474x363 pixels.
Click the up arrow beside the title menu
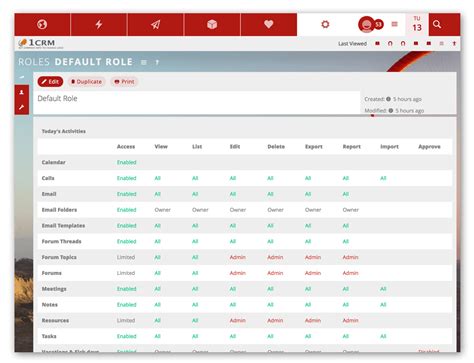point(157,62)
